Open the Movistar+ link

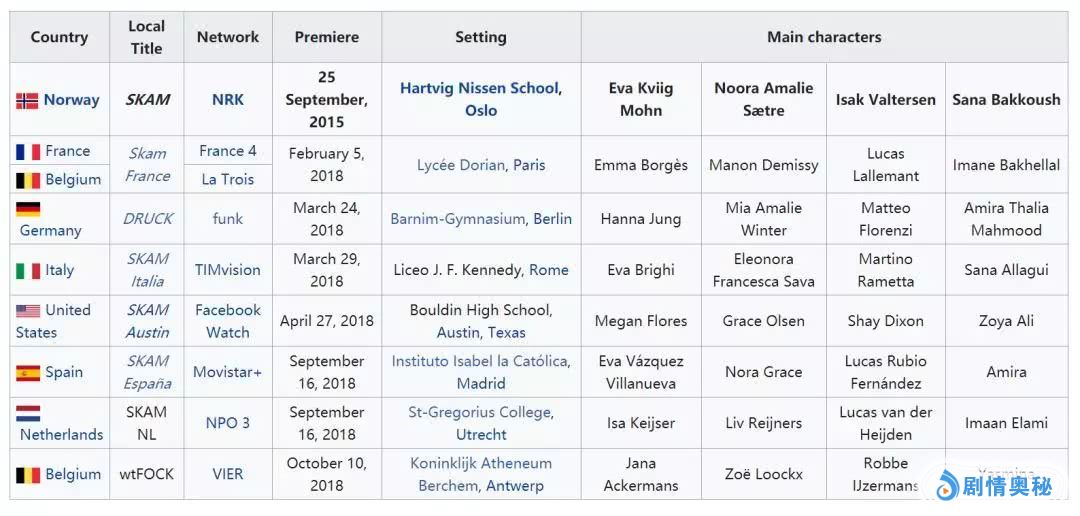(x=227, y=372)
